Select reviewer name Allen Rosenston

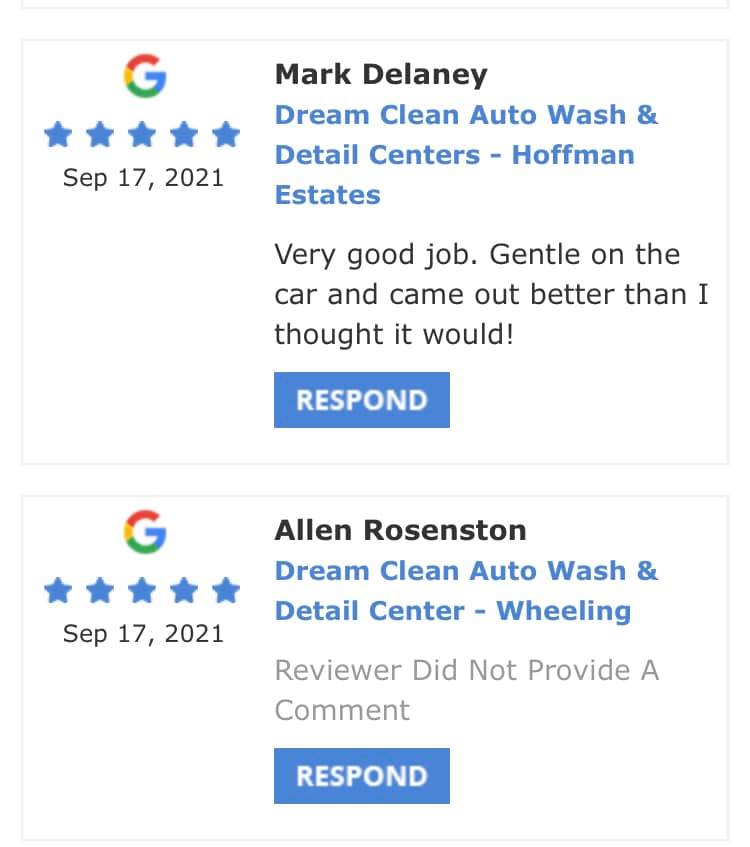pyautogui.click(x=400, y=530)
